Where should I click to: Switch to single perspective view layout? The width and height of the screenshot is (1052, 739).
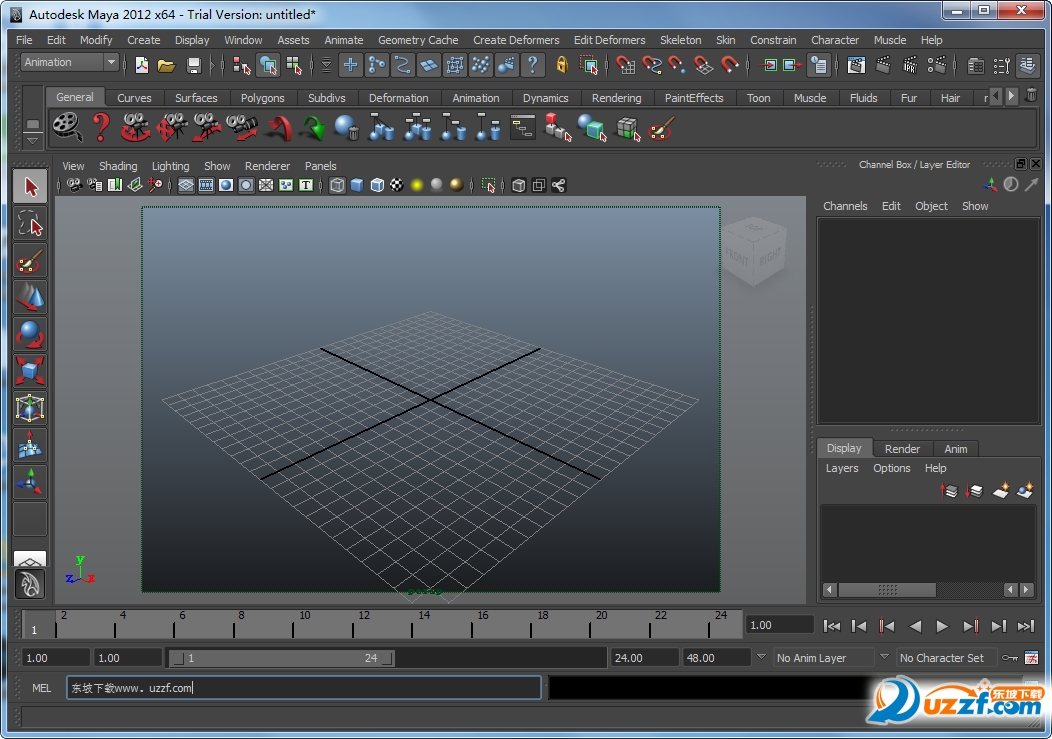click(30, 558)
